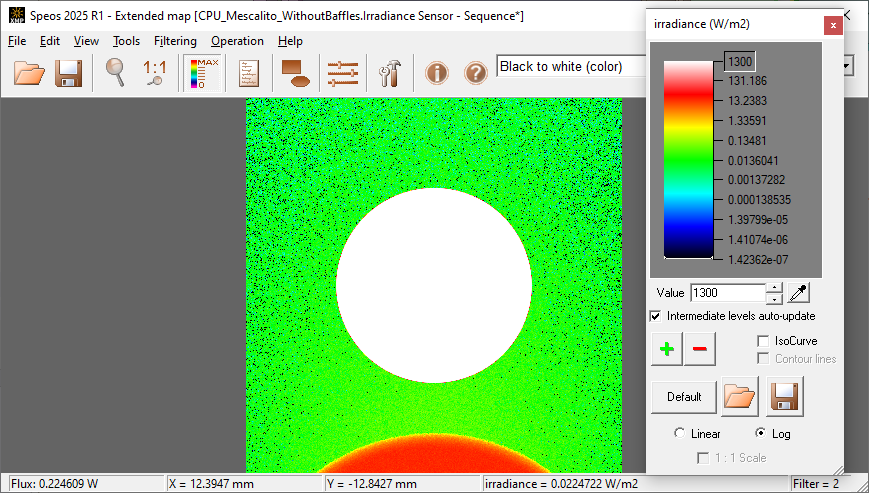The width and height of the screenshot is (869, 493).
Task: Open the Edit menu
Action: (50, 41)
